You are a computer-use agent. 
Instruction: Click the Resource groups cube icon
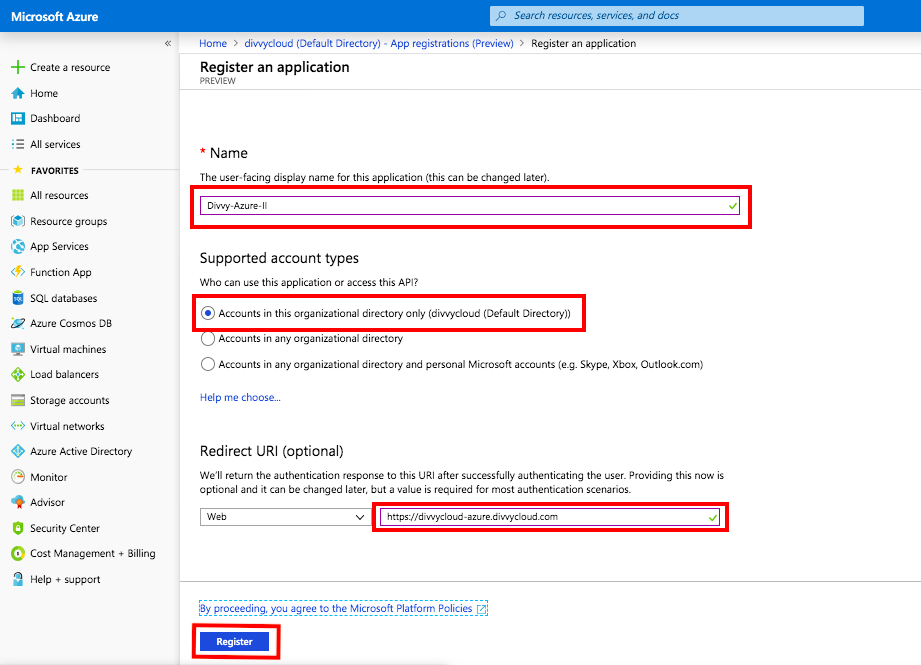(x=18, y=221)
